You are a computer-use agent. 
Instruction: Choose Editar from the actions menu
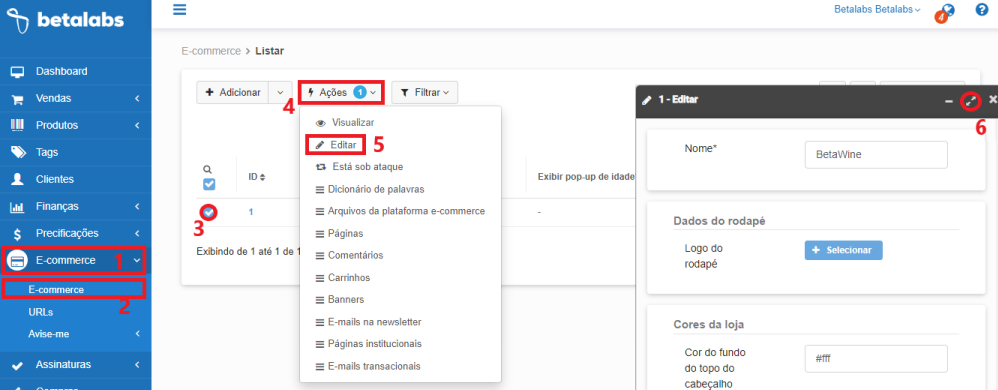(336, 145)
